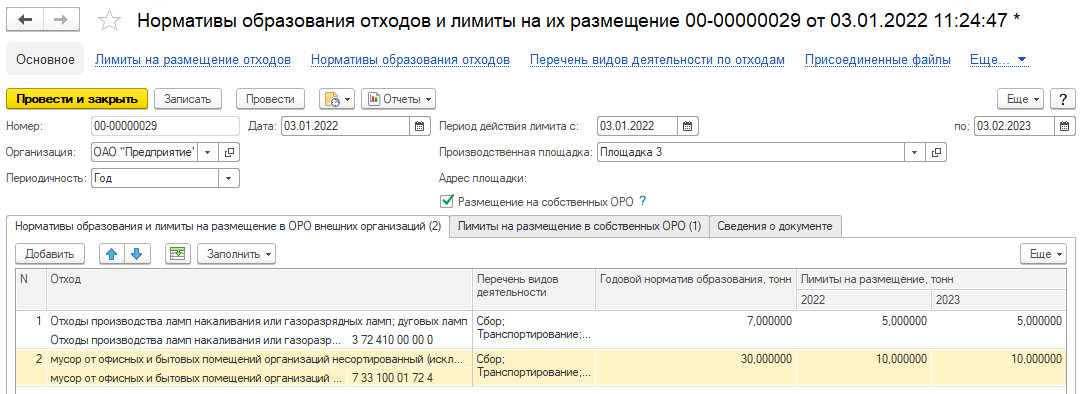The height and width of the screenshot is (394, 1083).
Task: Open Нормативы образования отходов link
Action: coord(410,59)
